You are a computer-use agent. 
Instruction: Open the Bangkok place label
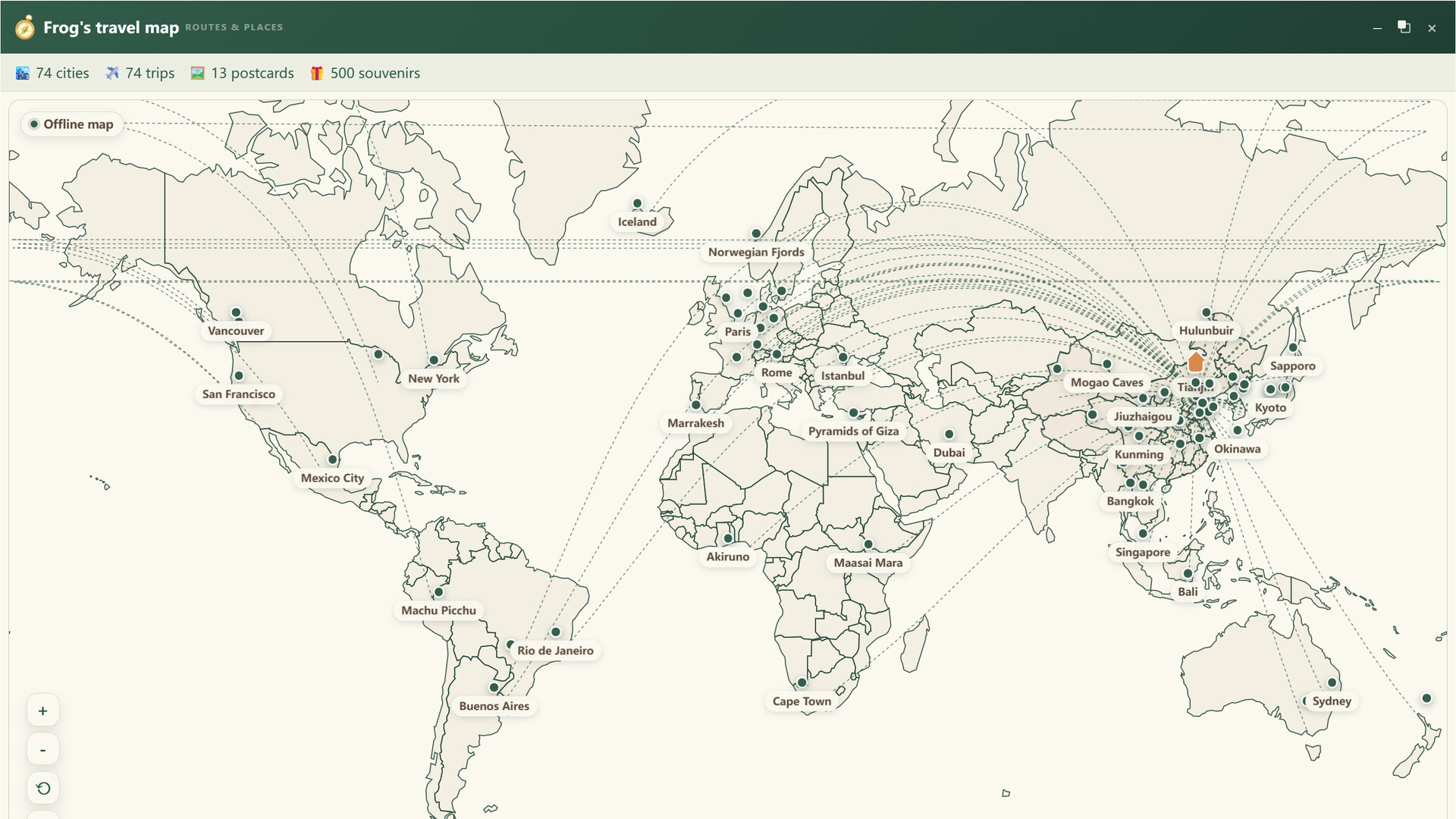(1130, 502)
